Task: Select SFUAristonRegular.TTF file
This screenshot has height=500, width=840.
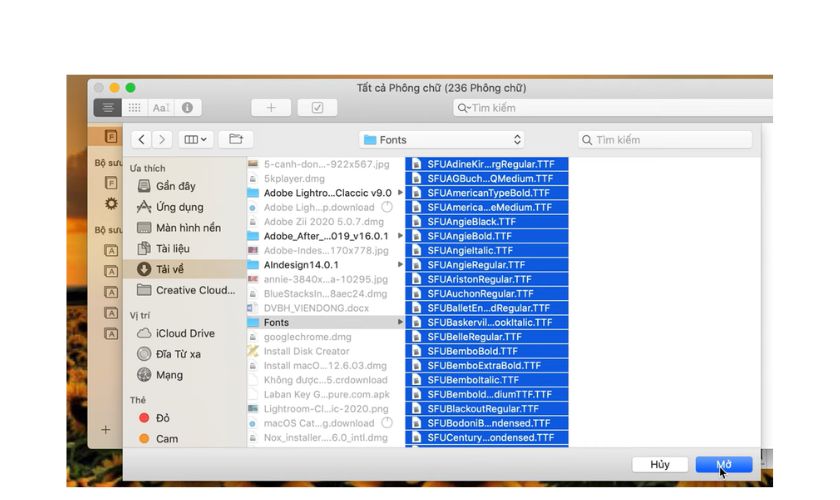Action: [487, 279]
